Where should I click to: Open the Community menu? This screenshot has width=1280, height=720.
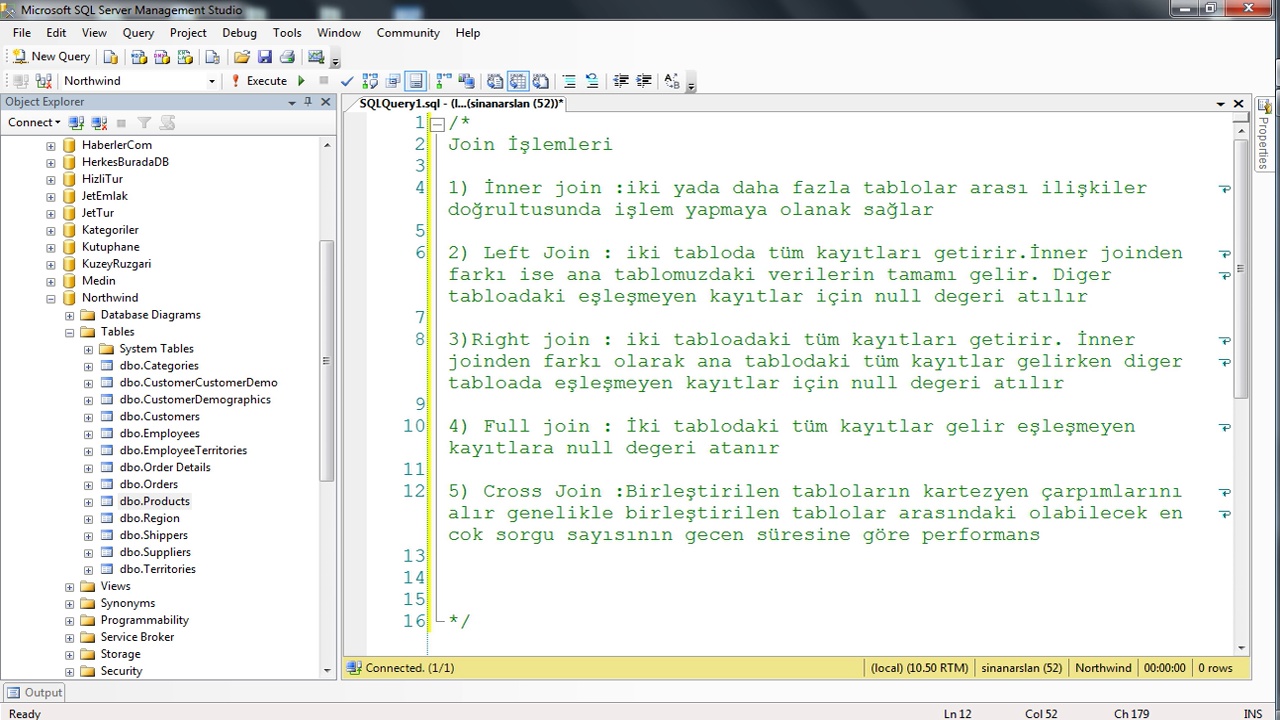click(x=408, y=33)
